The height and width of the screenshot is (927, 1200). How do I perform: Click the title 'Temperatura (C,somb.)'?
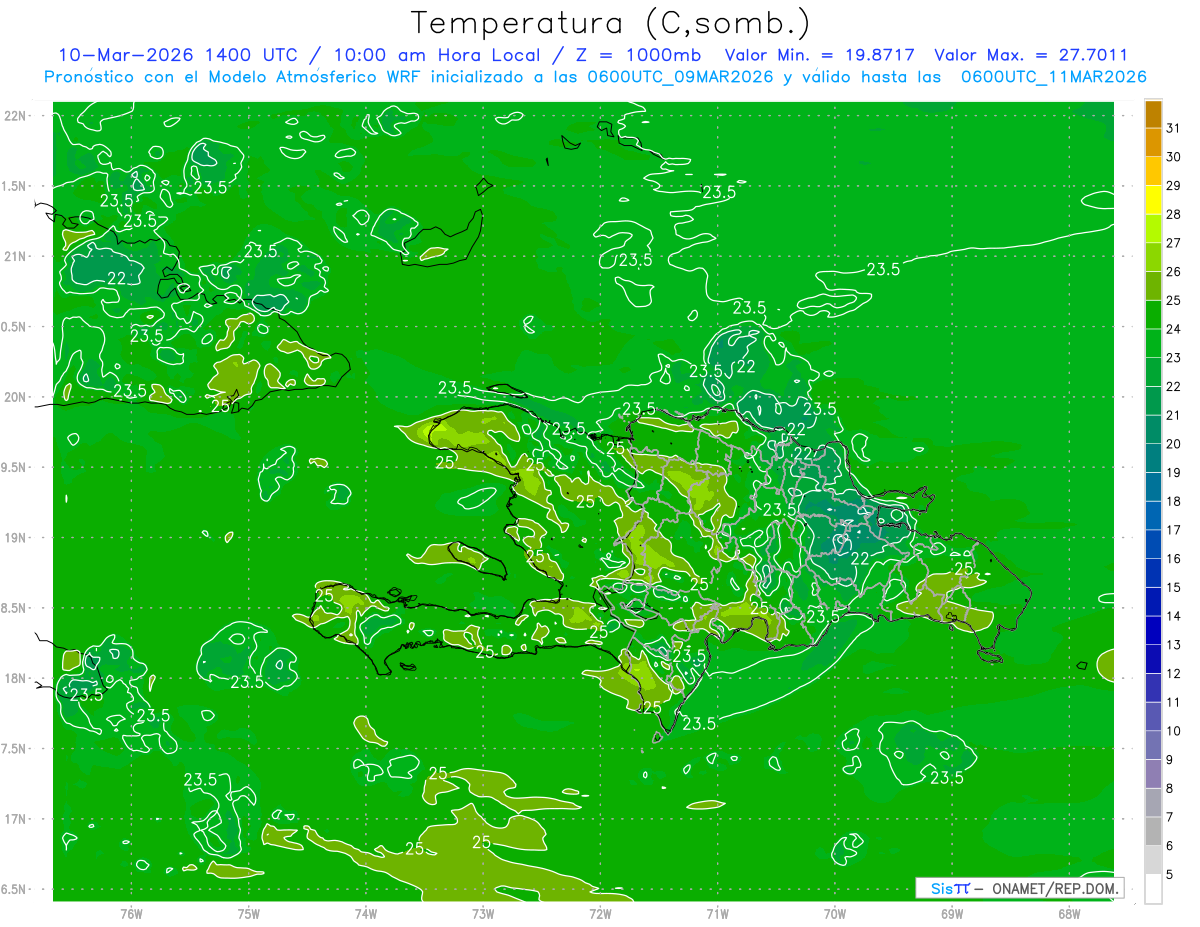point(611,23)
